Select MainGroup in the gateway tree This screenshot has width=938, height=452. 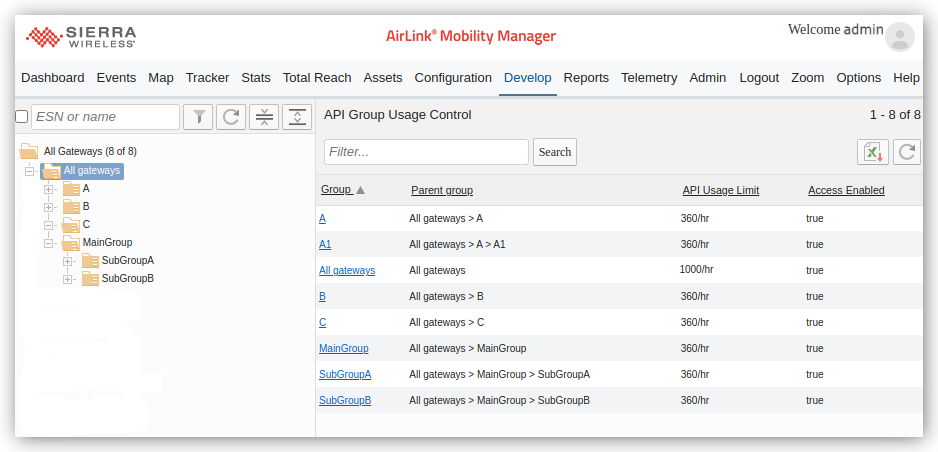(x=107, y=242)
